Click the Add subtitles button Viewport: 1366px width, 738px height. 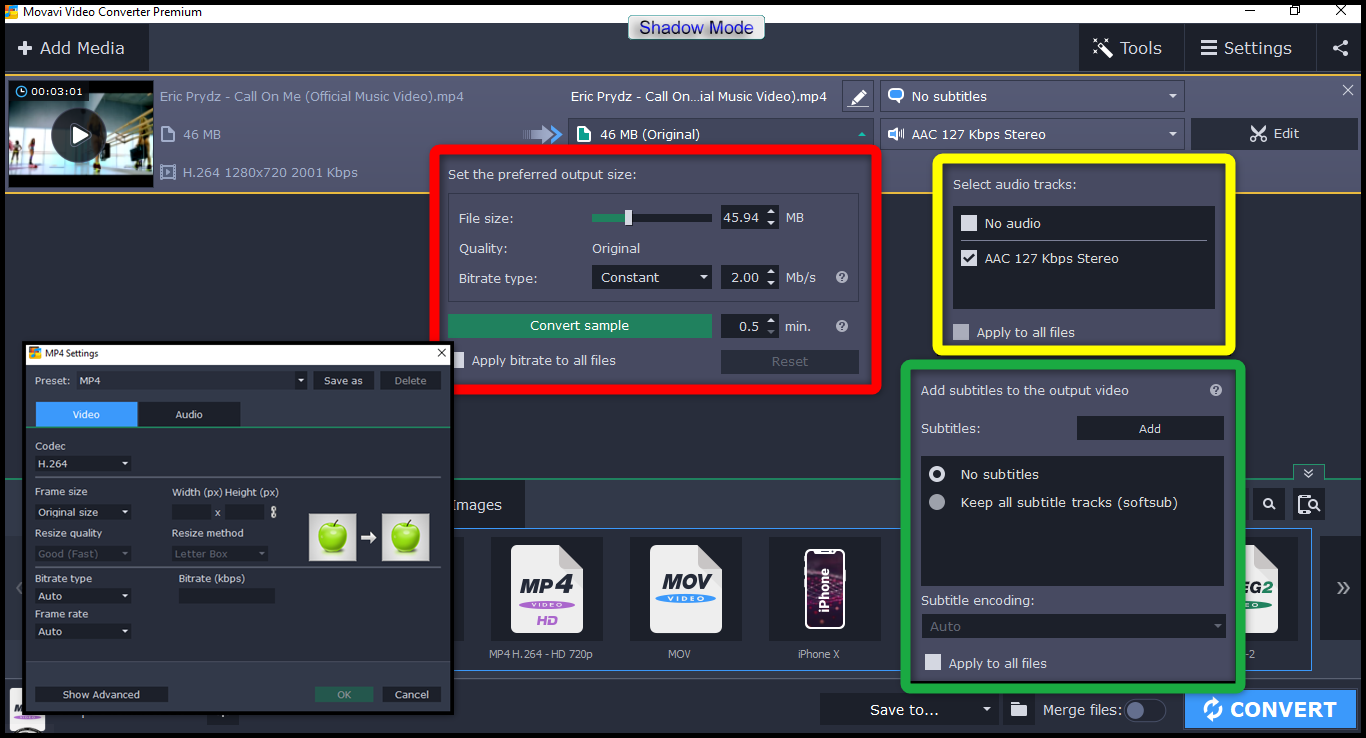[x=1150, y=428]
